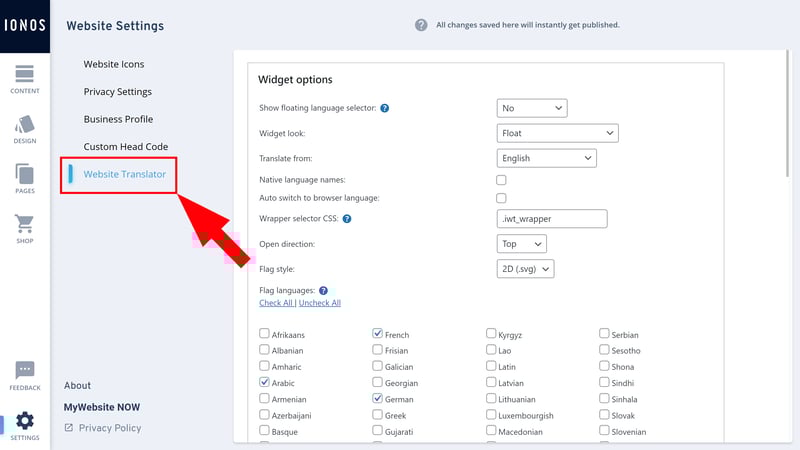
Task: Toggle Auto switch to browser language
Action: pyautogui.click(x=501, y=198)
